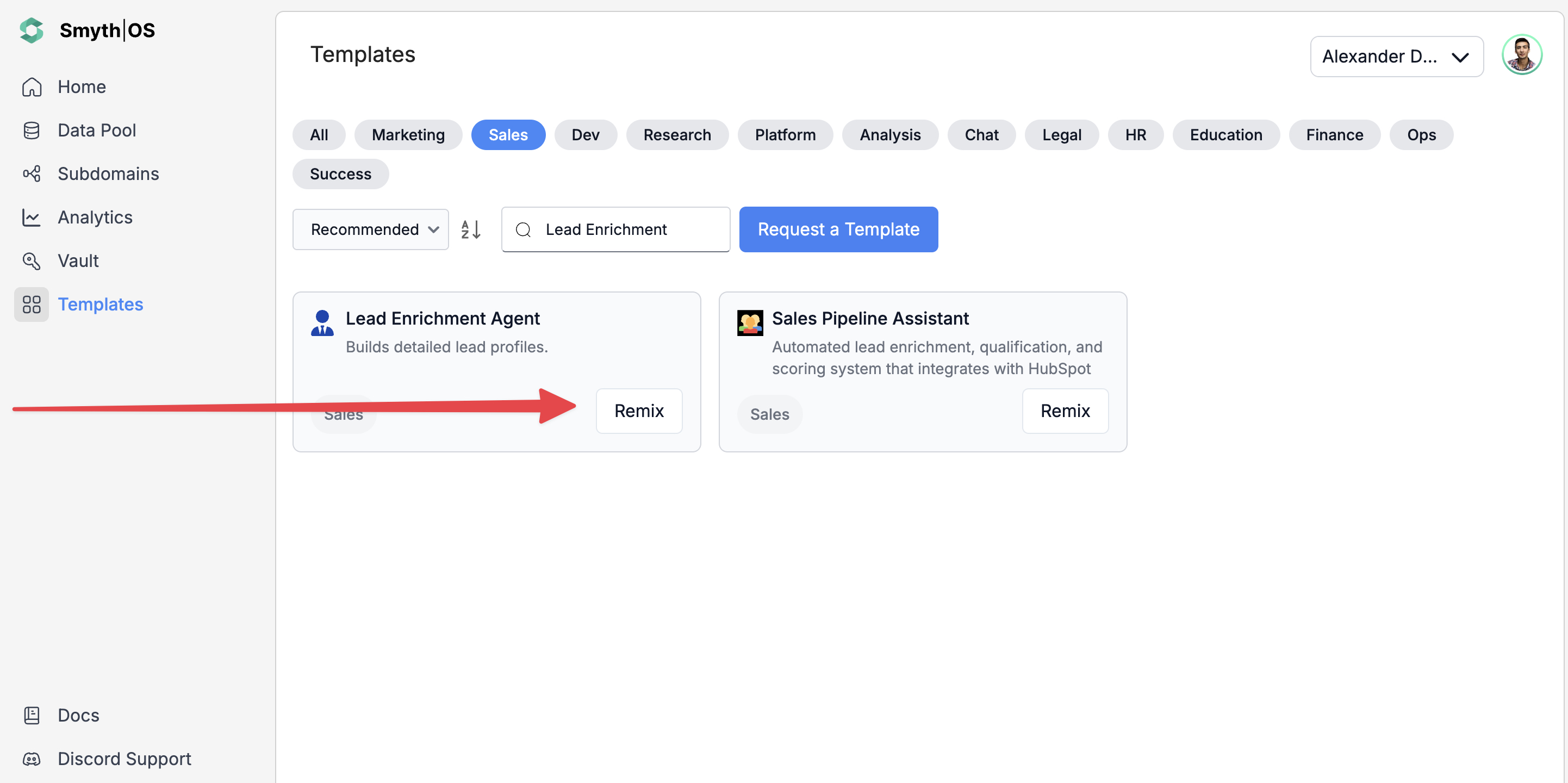The image size is (1568, 783).
Task: Select the Marketing category filter
Action: 408,134
